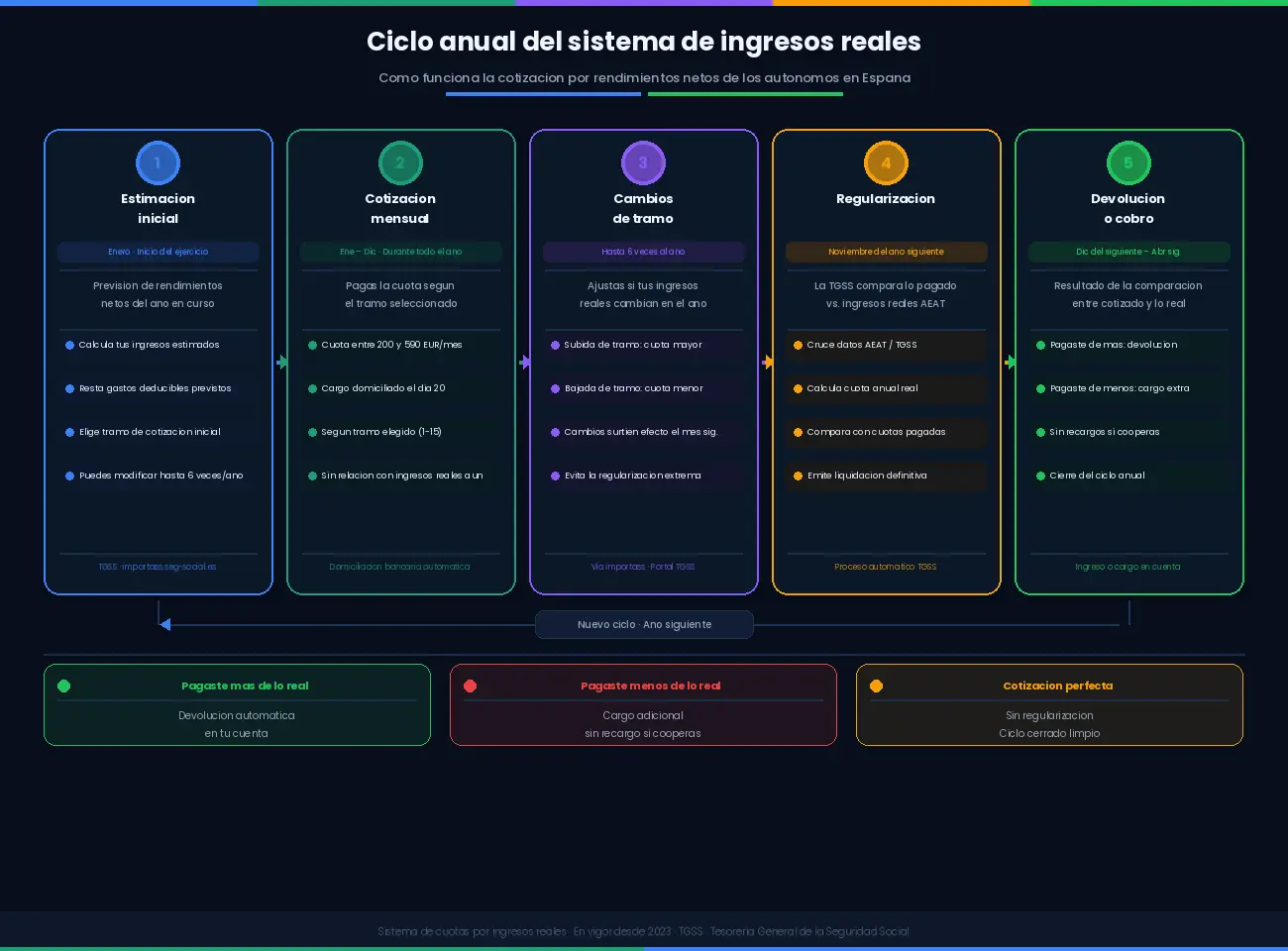Click 'Calcula cuota anual real' item
The width and height of the screenshot is (1288, 951).
[x=887, y=388]
